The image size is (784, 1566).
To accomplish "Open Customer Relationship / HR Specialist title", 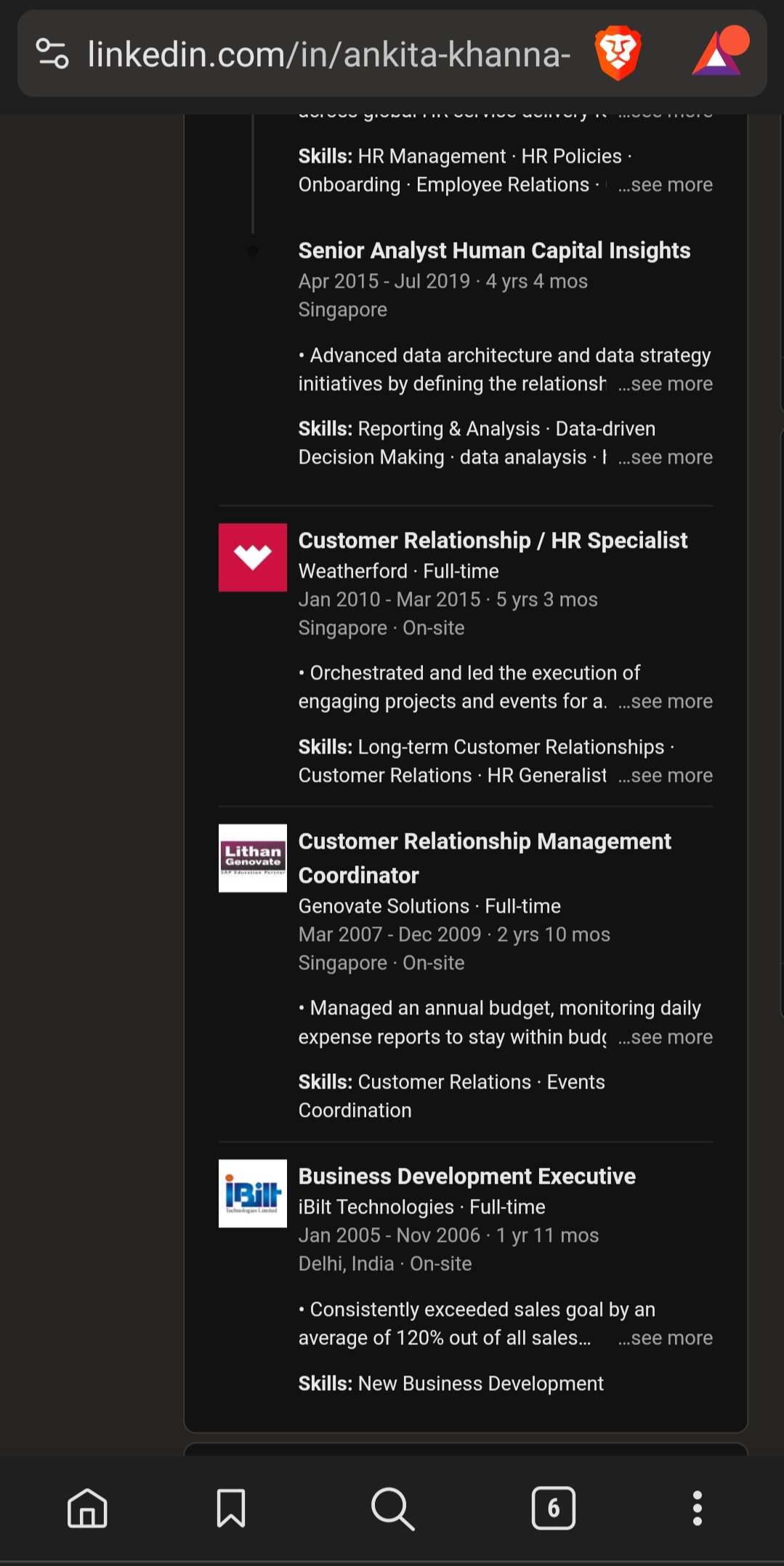I will pyautogui.click(x=493, y=541).
